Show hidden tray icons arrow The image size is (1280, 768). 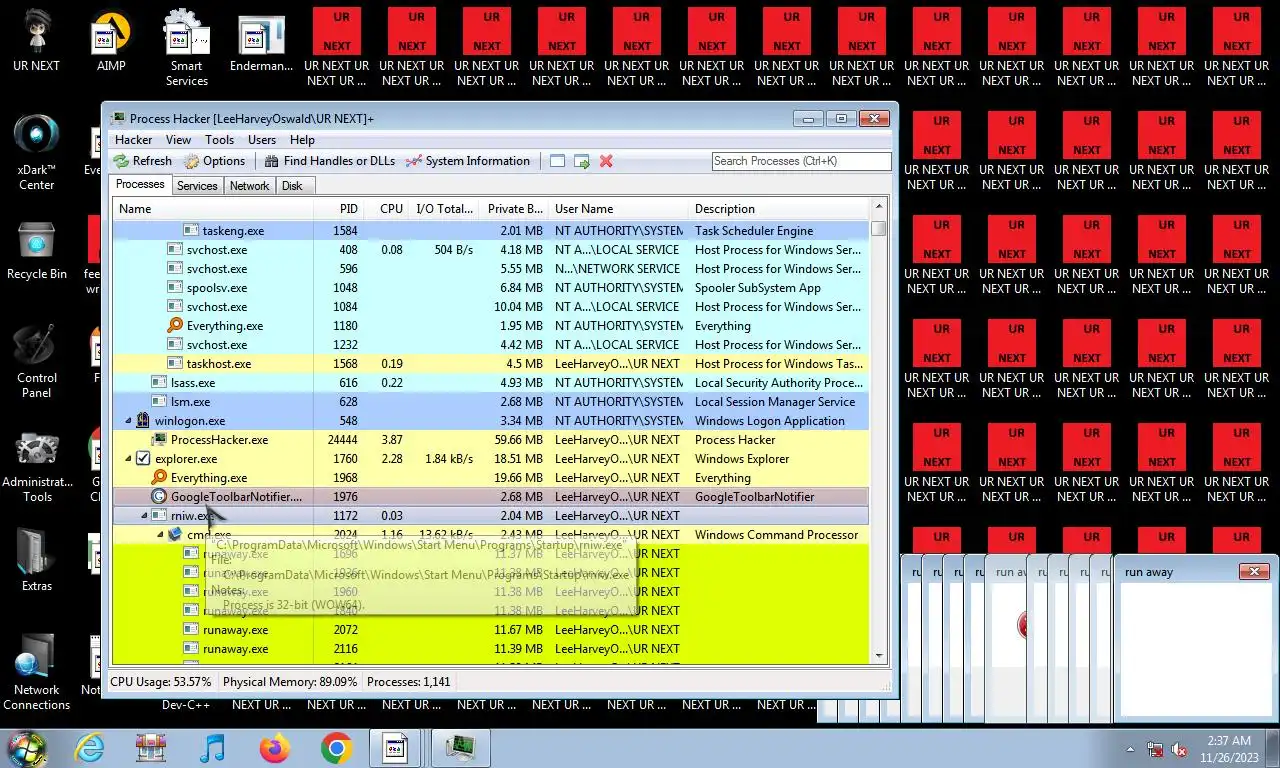pyautogui.click(x=1131, y=749)
